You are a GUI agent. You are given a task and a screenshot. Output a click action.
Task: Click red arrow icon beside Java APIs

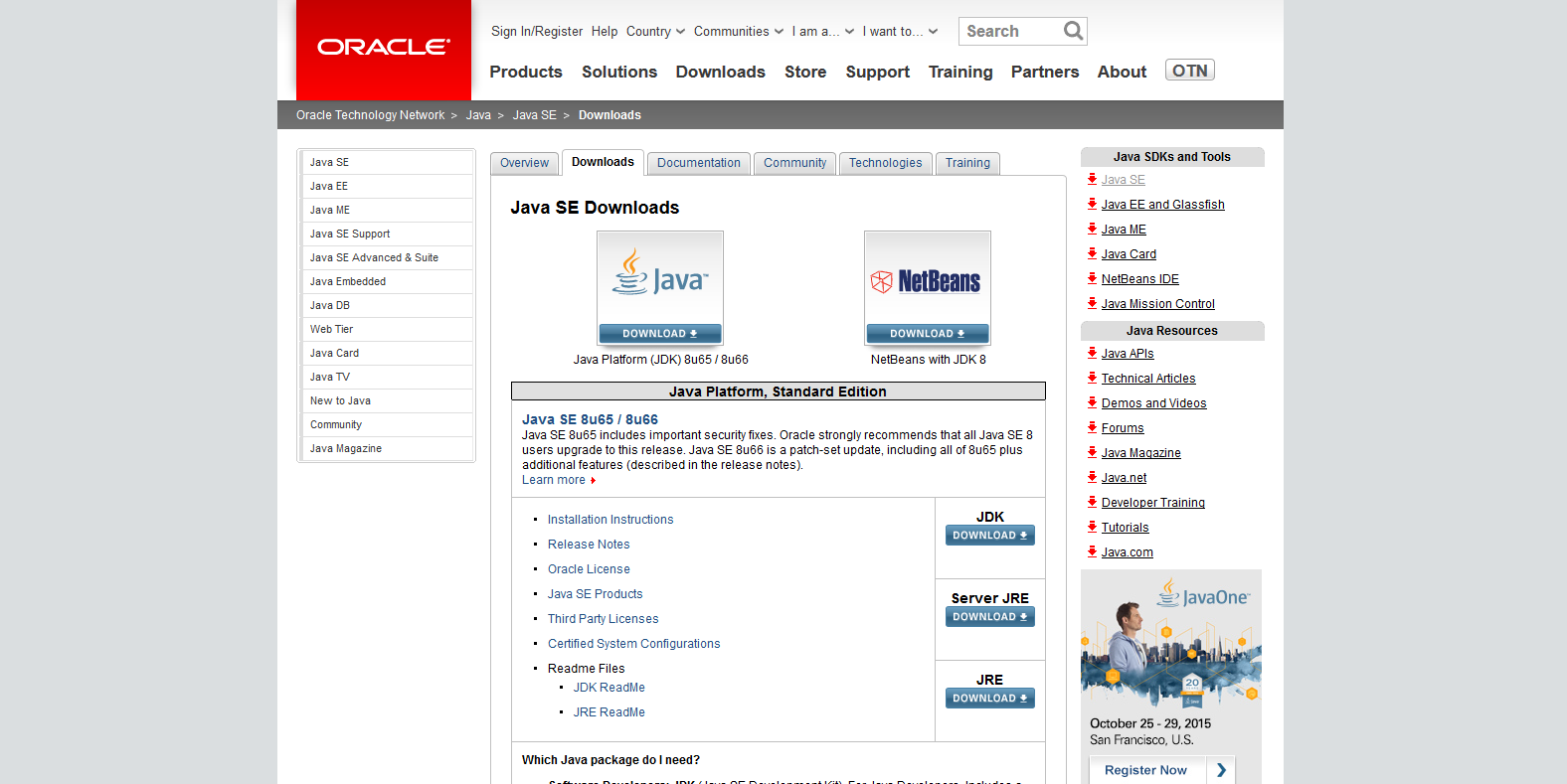point(1092,353)
